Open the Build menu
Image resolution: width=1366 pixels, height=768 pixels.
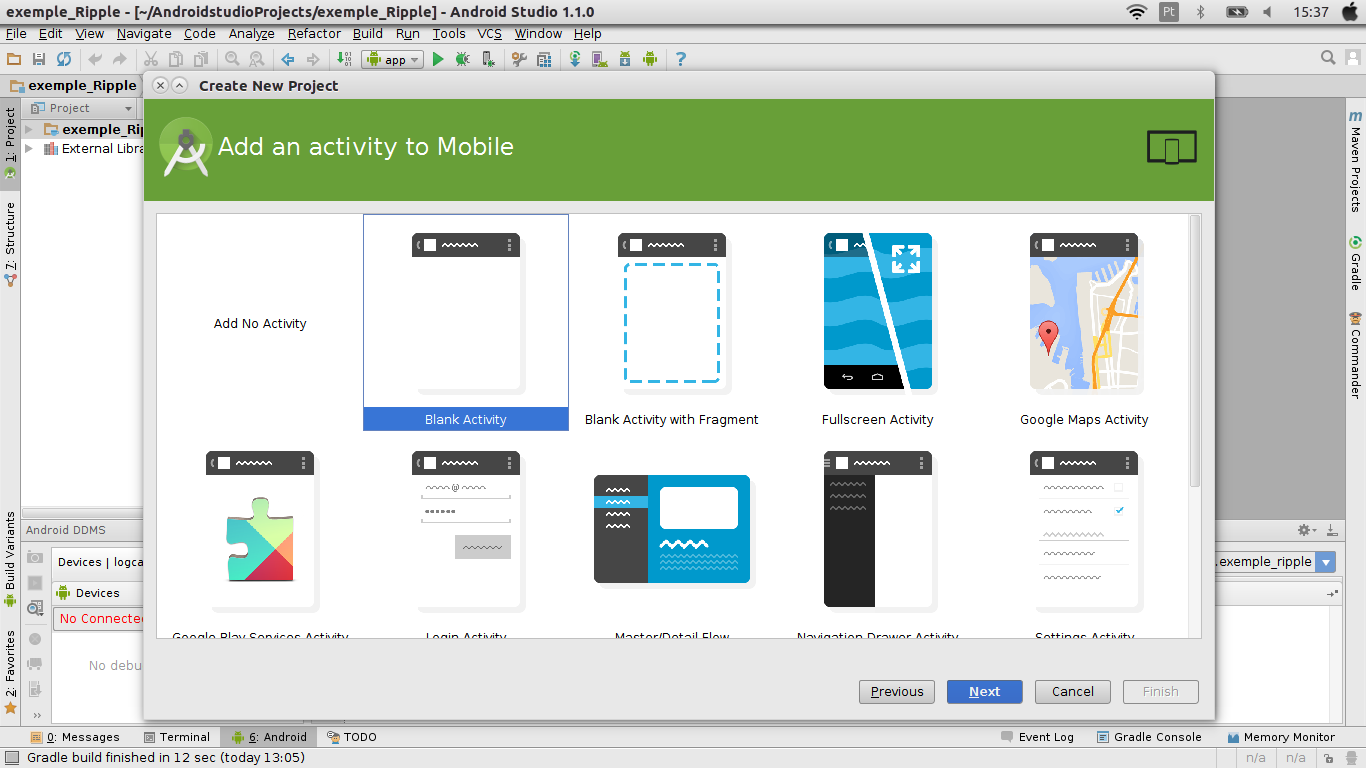(367, 33)
